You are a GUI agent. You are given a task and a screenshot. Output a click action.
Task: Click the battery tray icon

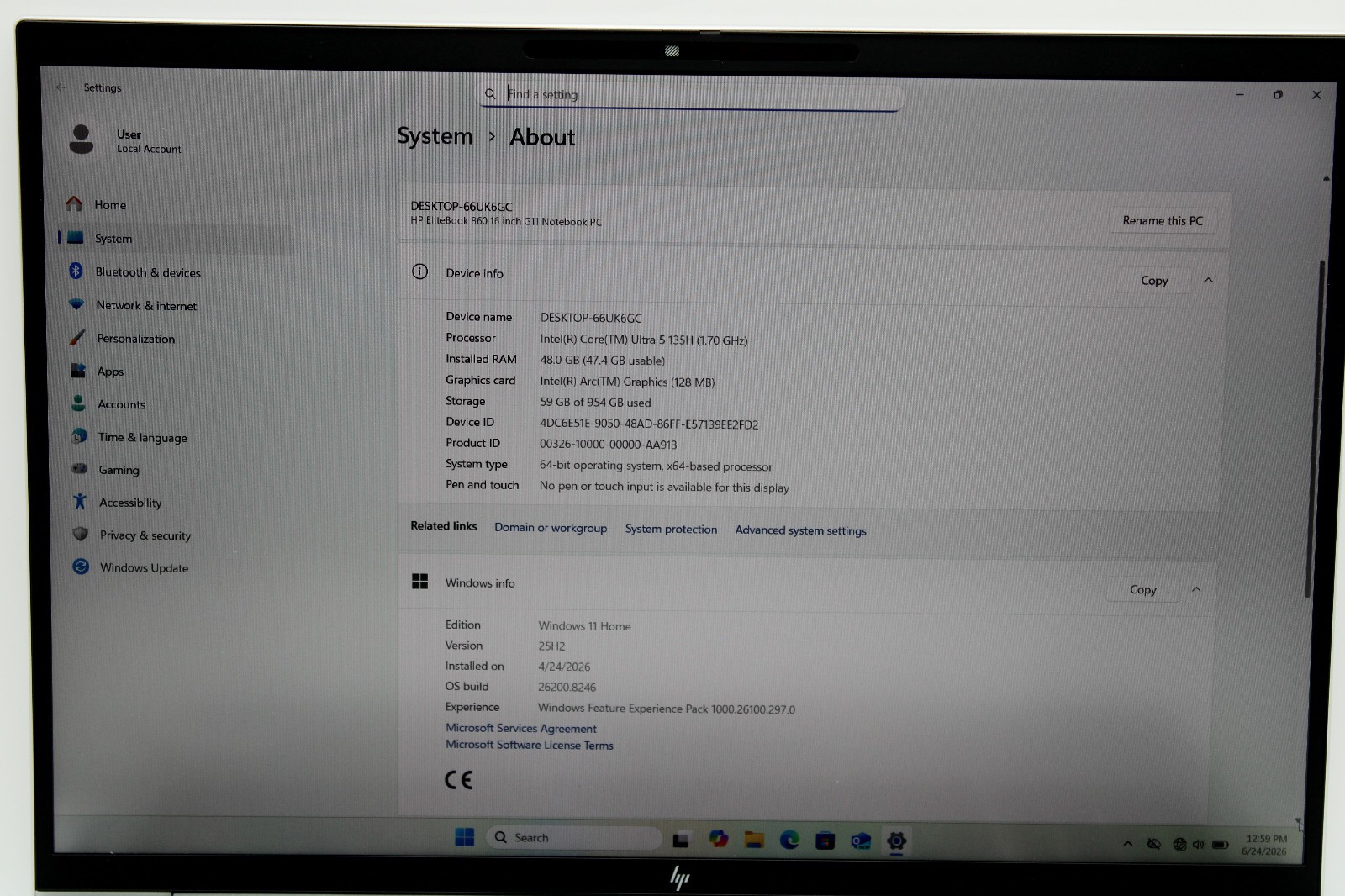pyautogui.click(x=1221, y=845)
